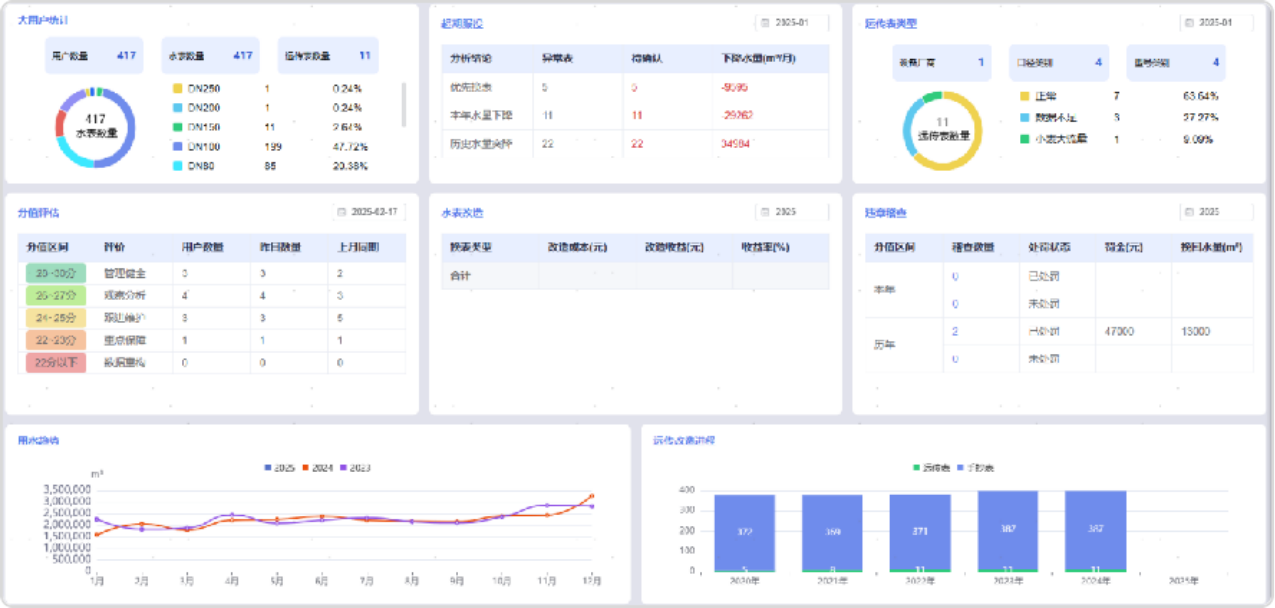Toggle DN80 legend entry

pos(193,166)
